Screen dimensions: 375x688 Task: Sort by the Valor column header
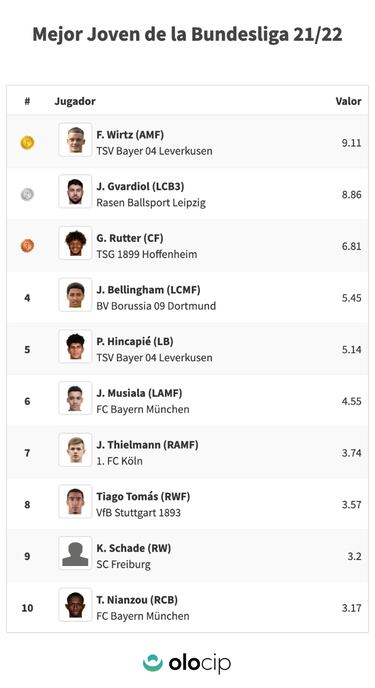348,101
